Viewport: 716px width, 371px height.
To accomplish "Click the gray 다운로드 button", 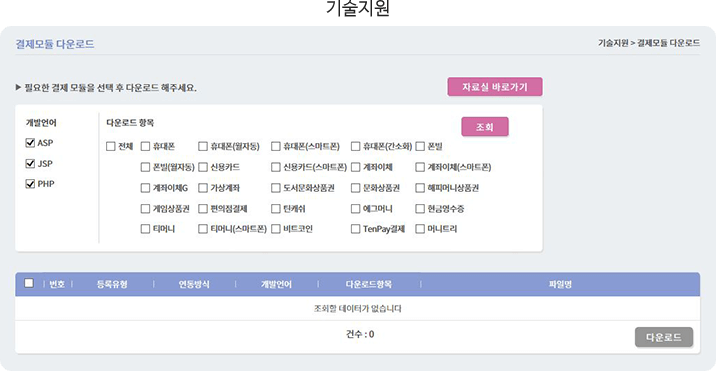I will tap(664, 338).
